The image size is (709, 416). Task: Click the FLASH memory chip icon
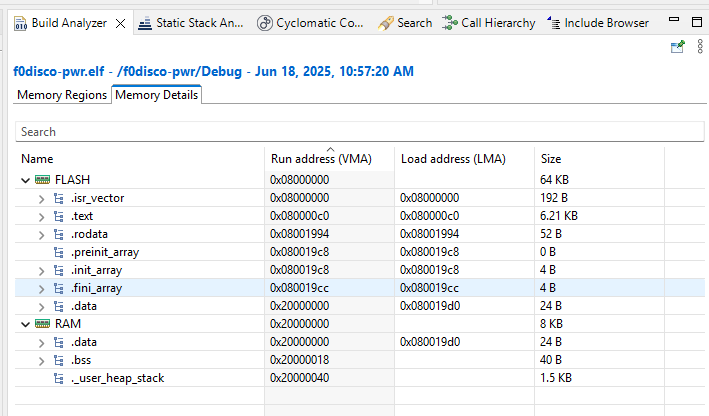click(42, 180)
